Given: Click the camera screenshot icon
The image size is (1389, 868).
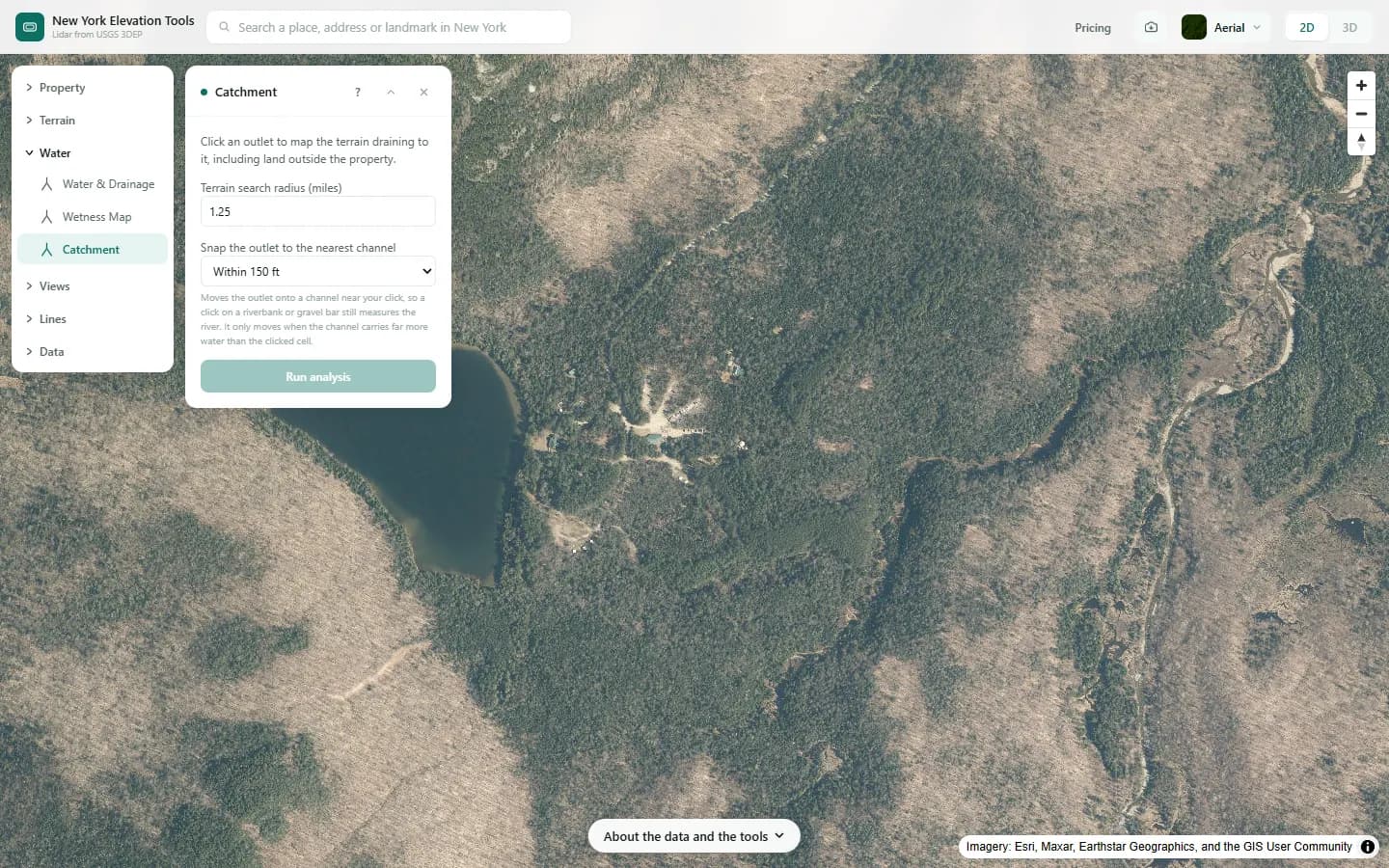Looking at the screenshot, I should click(x=1151, y=27).
